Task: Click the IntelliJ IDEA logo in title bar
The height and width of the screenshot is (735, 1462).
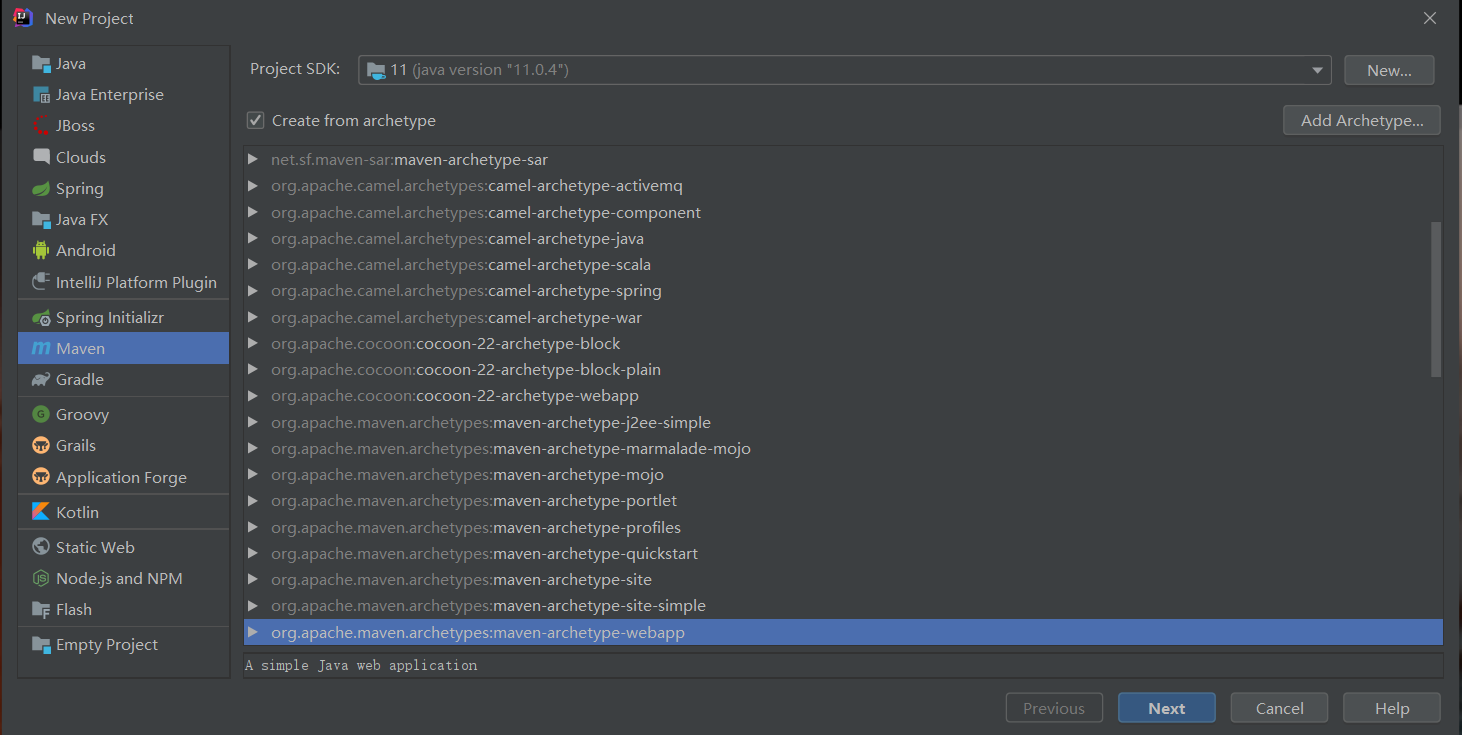Action: [x=24, y=18]
